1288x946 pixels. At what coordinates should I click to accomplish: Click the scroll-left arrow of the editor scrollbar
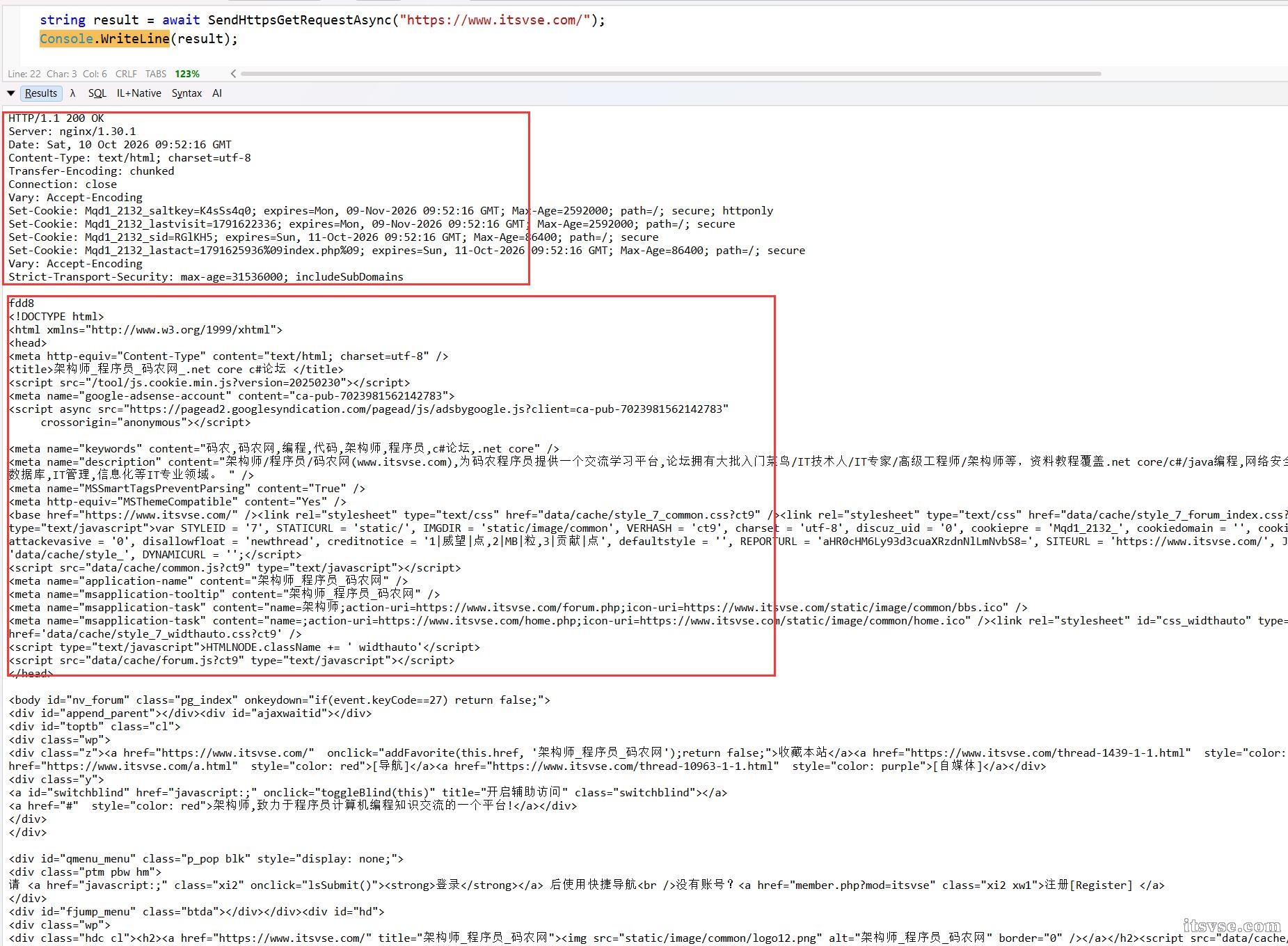click(x=233, y=73)
